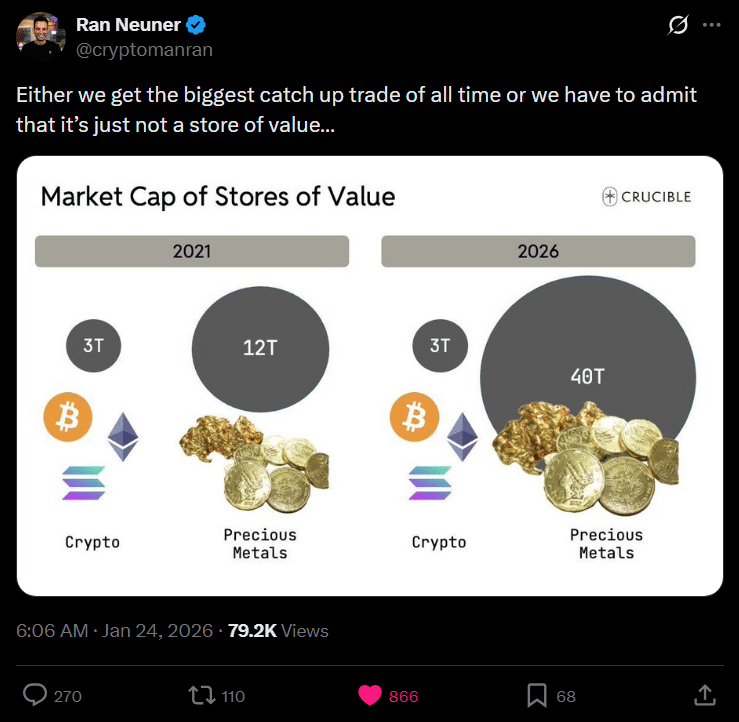The width and height of the screenshot is (739, 722).
Task: Open the Market Cap chart image
Action: pyautogui.click(x=369, y=375)
